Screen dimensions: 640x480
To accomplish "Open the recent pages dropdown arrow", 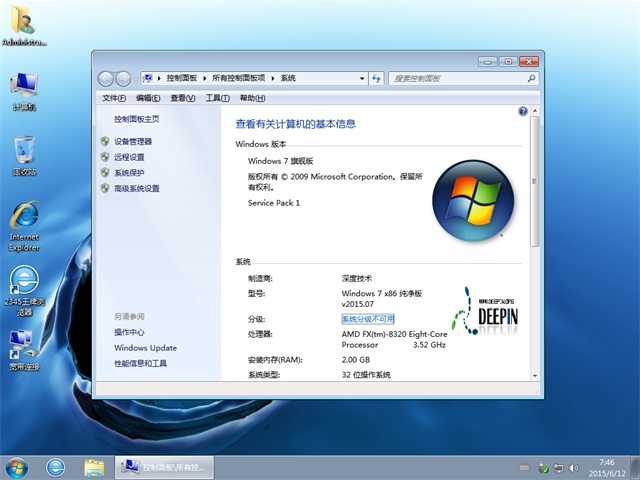I will [135, 78].
